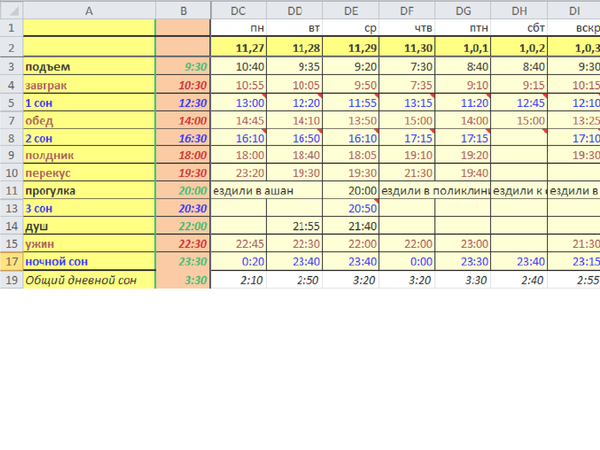Screen dimensions: 600x450
Task: Select the DF column header
Action: [x=407, y=10]
